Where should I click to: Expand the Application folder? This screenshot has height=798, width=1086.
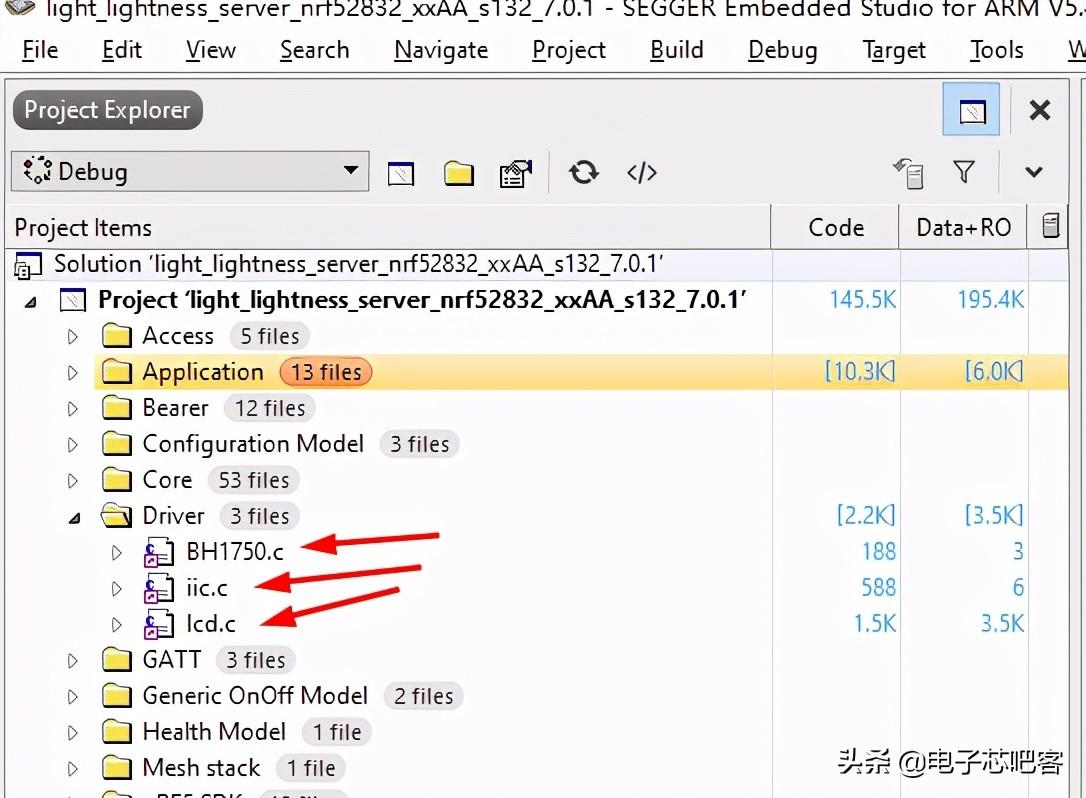click(73, 373)
